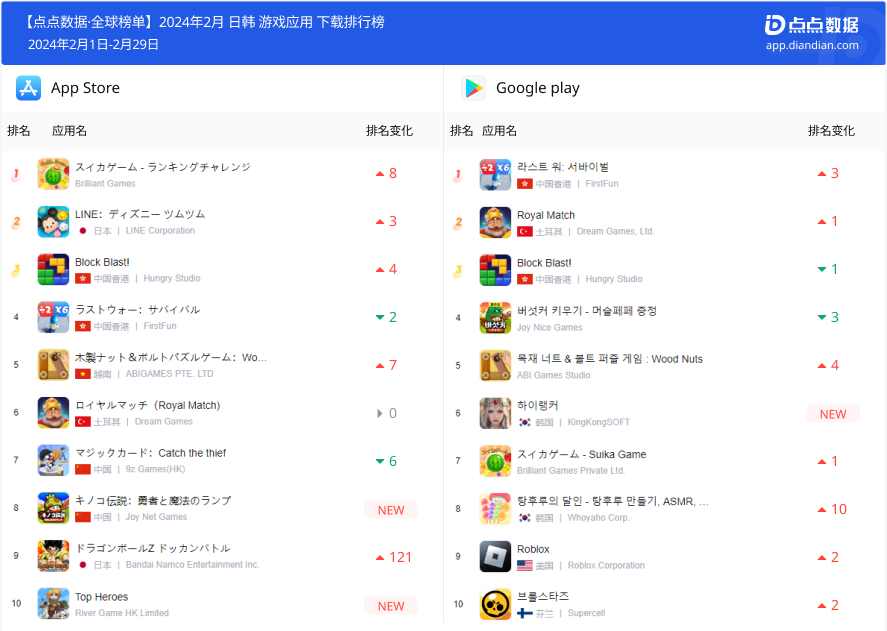Screen dimensions: 887x631
Task: Click KingKongSOFT game icon at rank 6
Action: coord(495,413)
